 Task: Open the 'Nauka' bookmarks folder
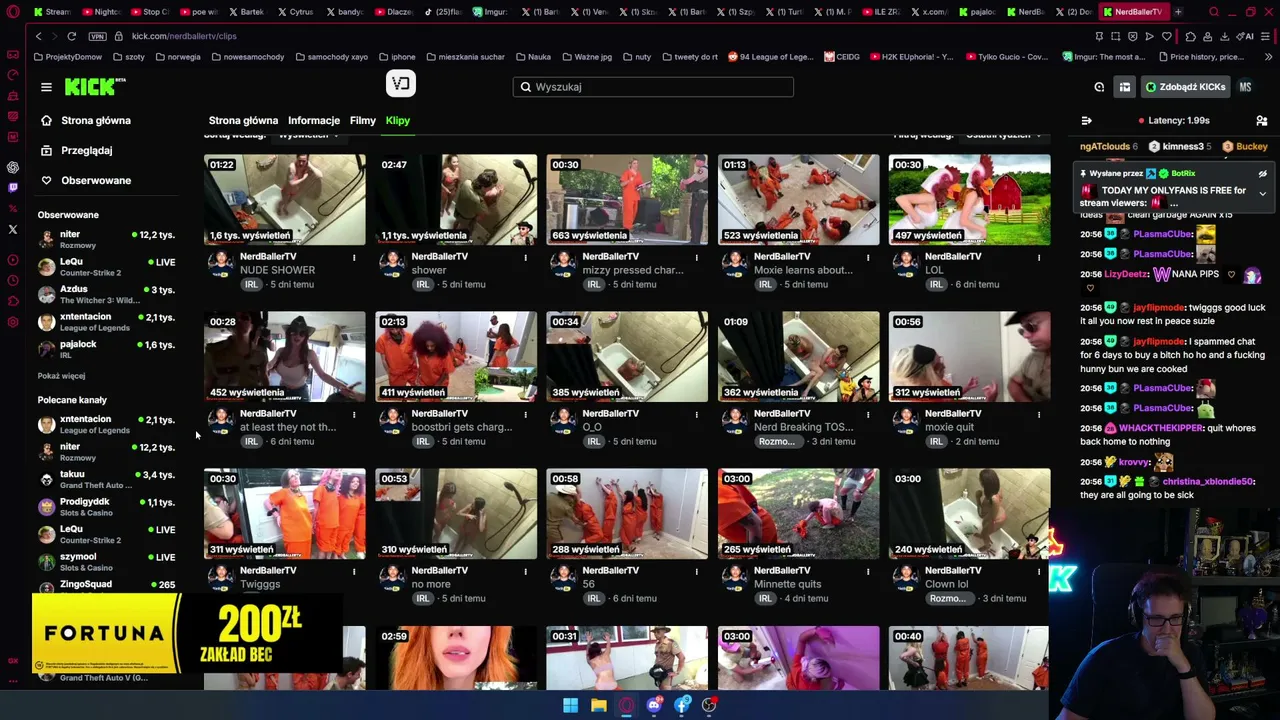533,57
